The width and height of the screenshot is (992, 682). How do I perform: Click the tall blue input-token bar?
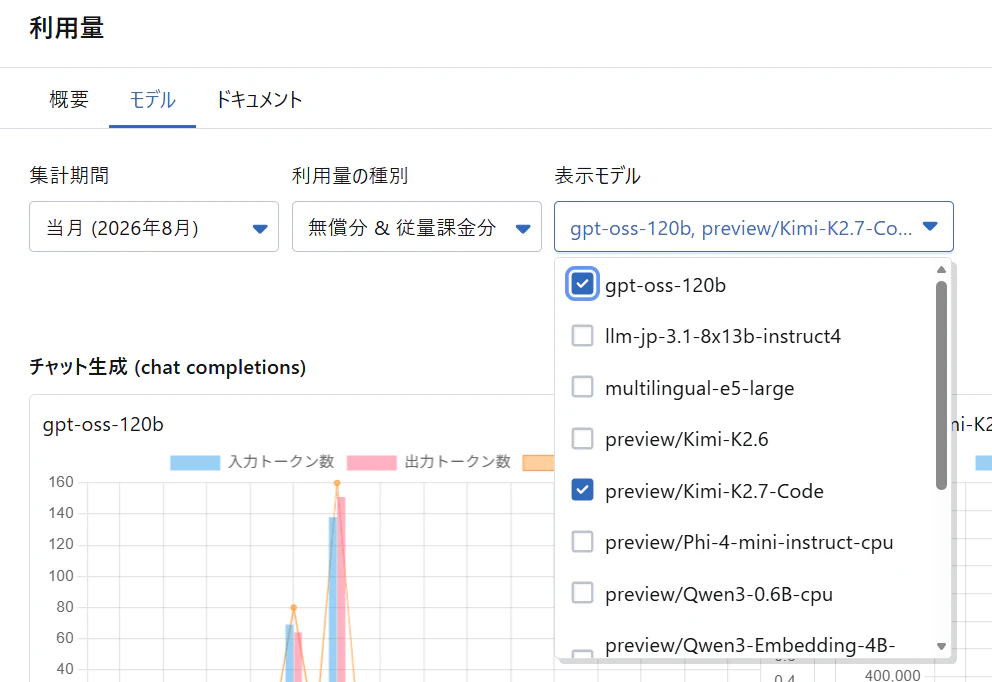(333, 599)
